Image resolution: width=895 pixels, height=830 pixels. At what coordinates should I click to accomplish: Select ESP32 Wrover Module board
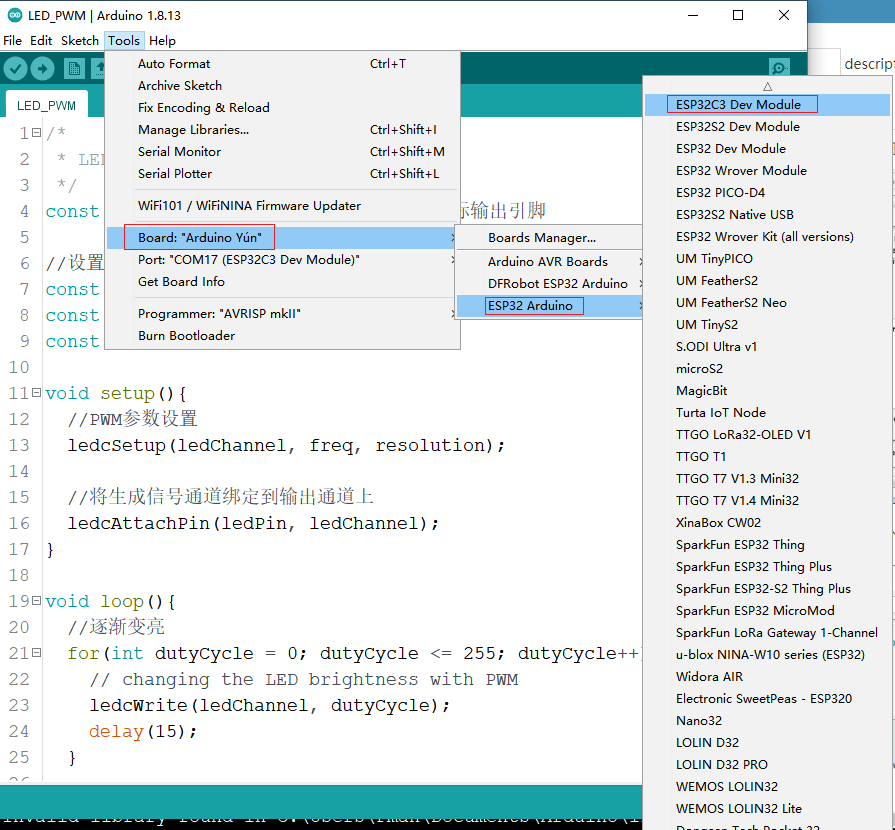coord(767,171)
